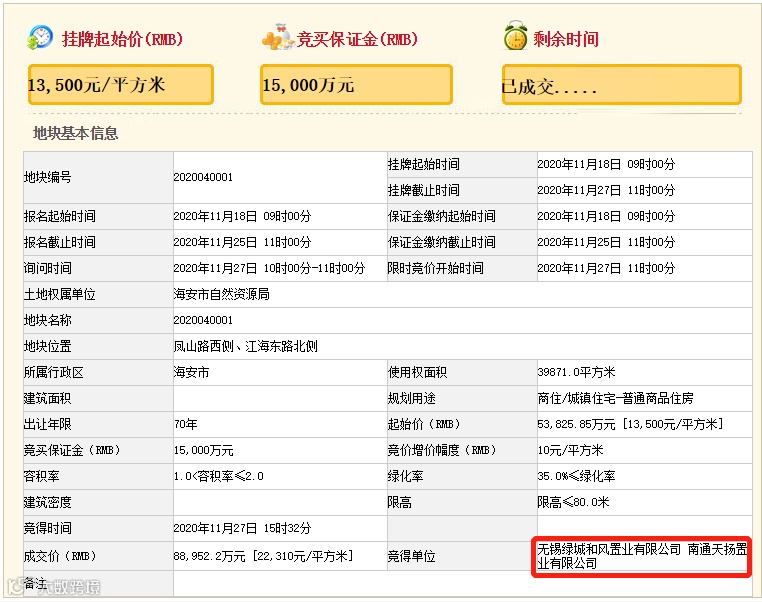Click the 容积率 label
The width and height of the screenshot is (762, 602).
pyautogui.click(x=41, y=477)
